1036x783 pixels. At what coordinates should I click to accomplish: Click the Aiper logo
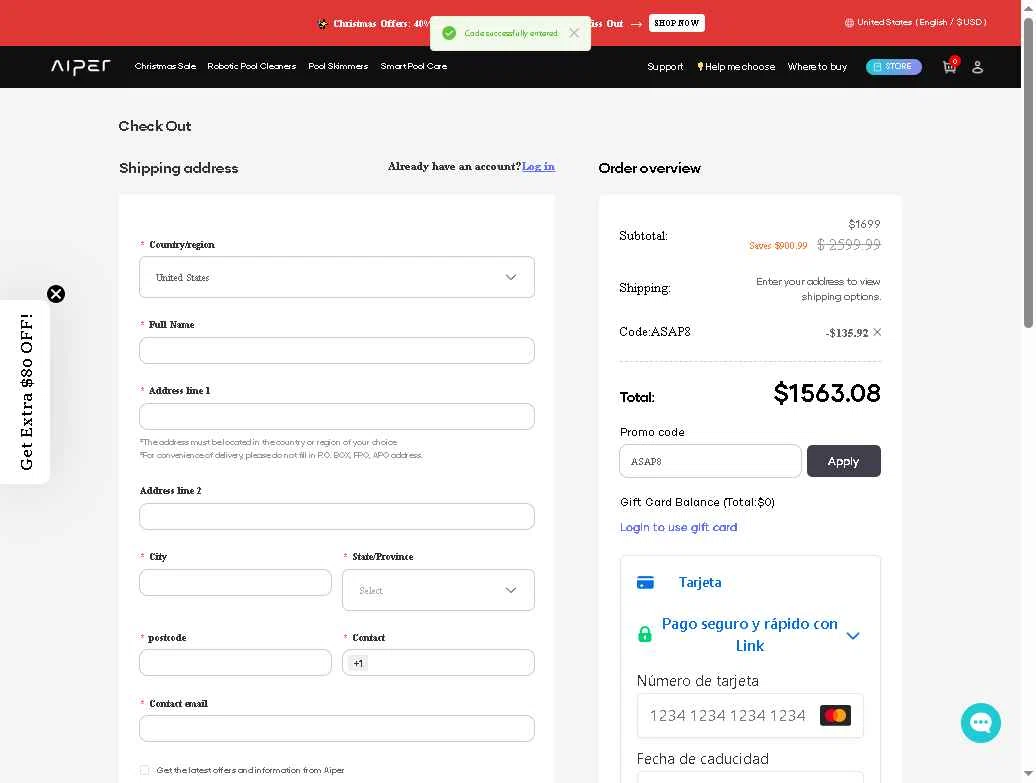click(81, 66)
